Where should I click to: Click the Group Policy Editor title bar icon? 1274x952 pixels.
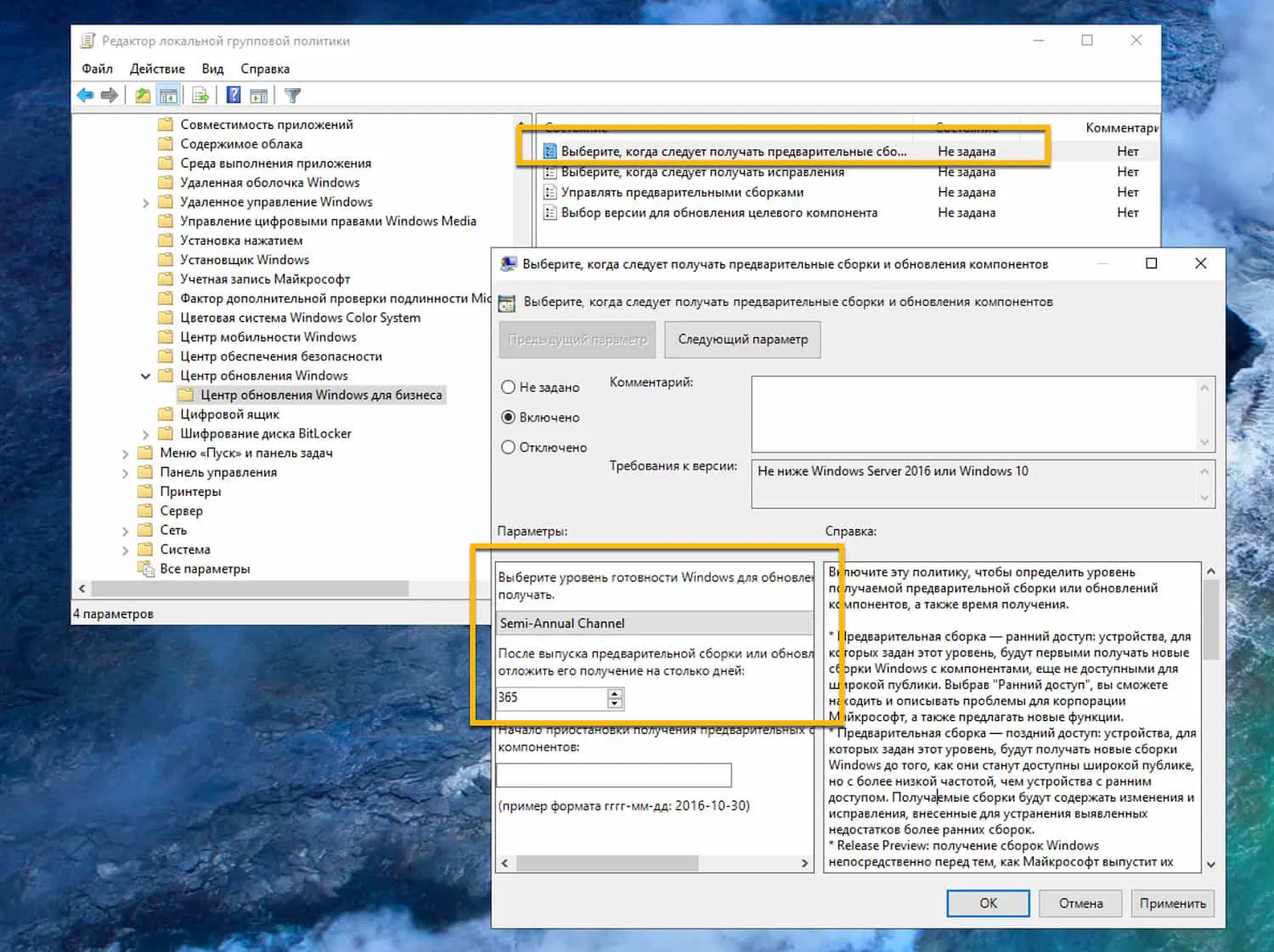pyautogui.click(x=87, y=41)
